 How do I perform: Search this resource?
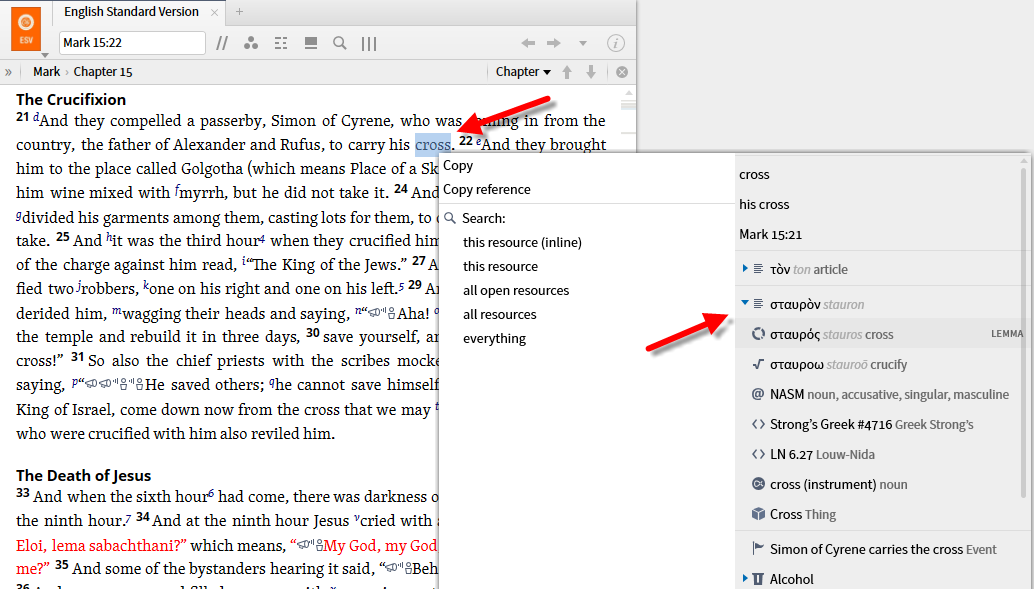click(501, 266)
